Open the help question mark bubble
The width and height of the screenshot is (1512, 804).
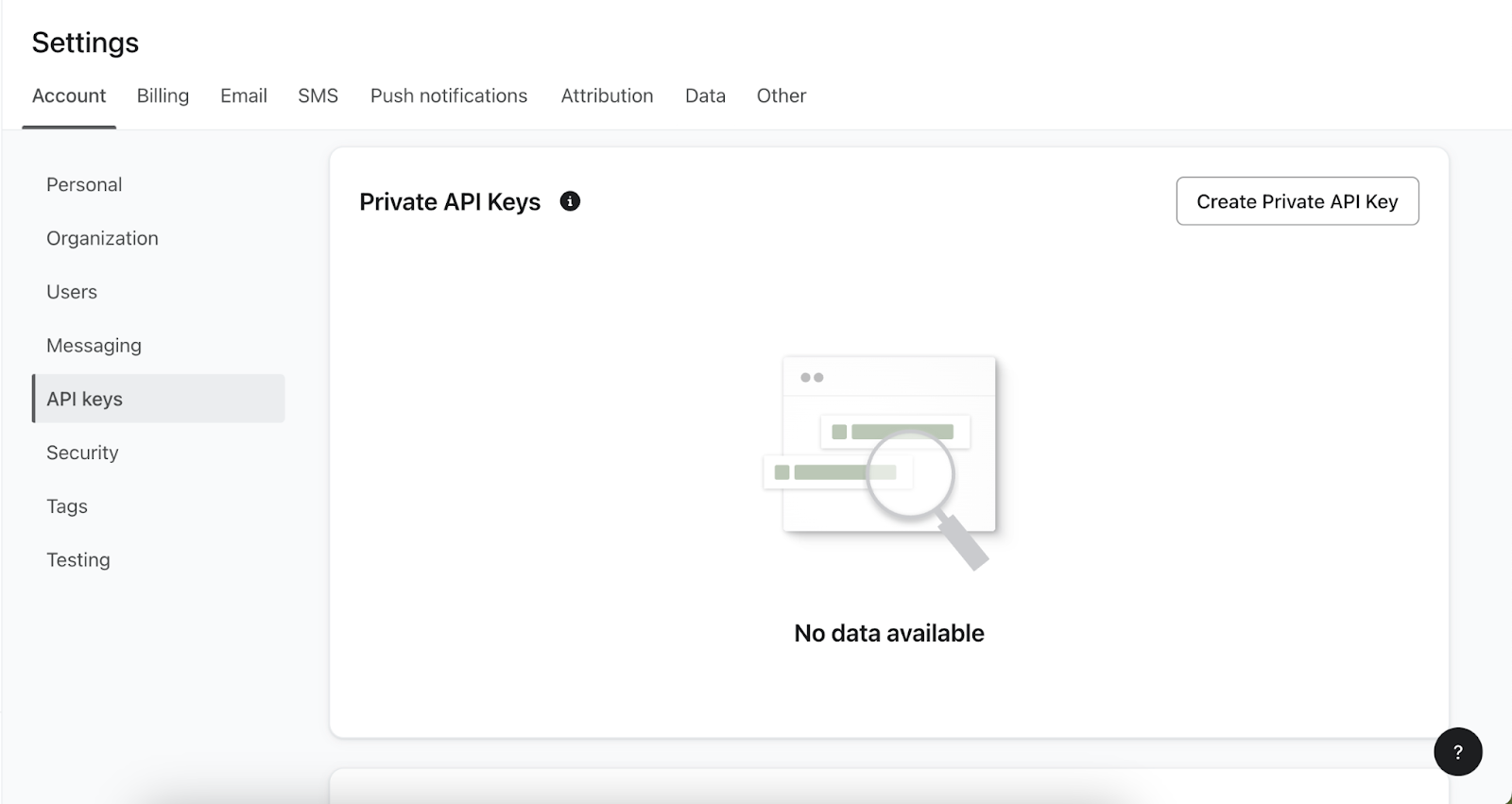(1457, 752)
